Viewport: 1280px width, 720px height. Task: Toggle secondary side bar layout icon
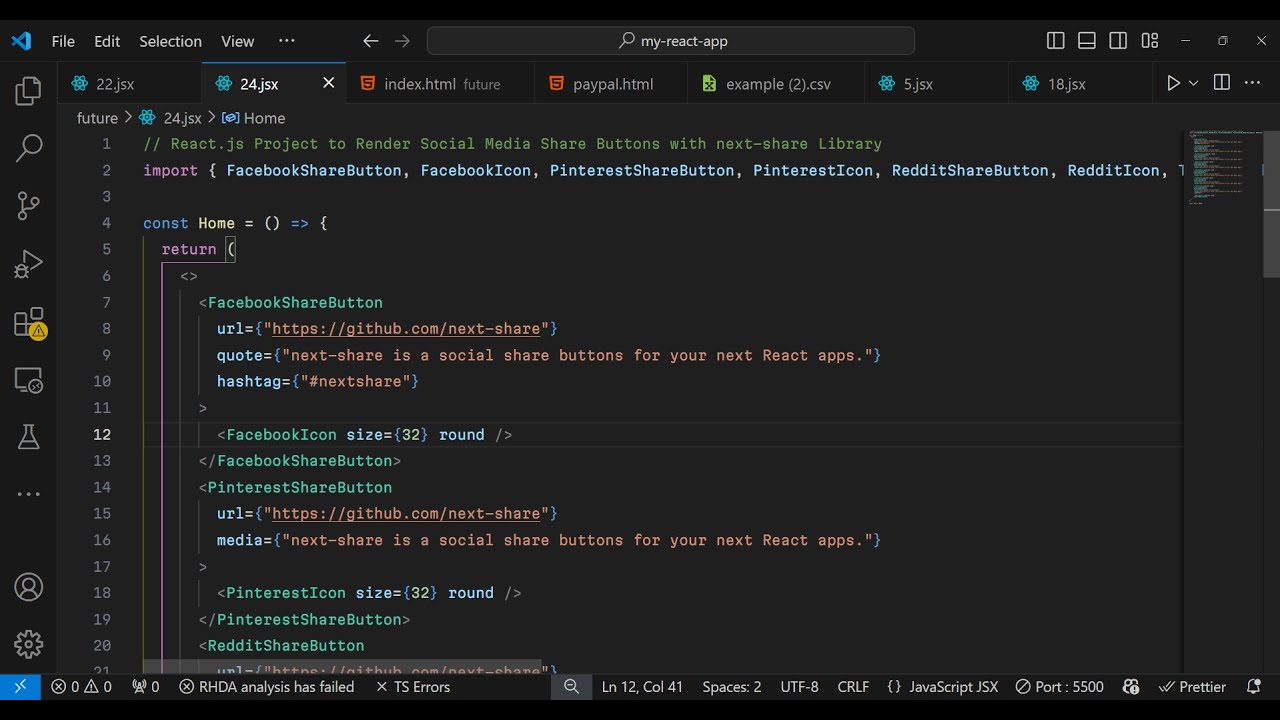click(x=1118, y=41)
